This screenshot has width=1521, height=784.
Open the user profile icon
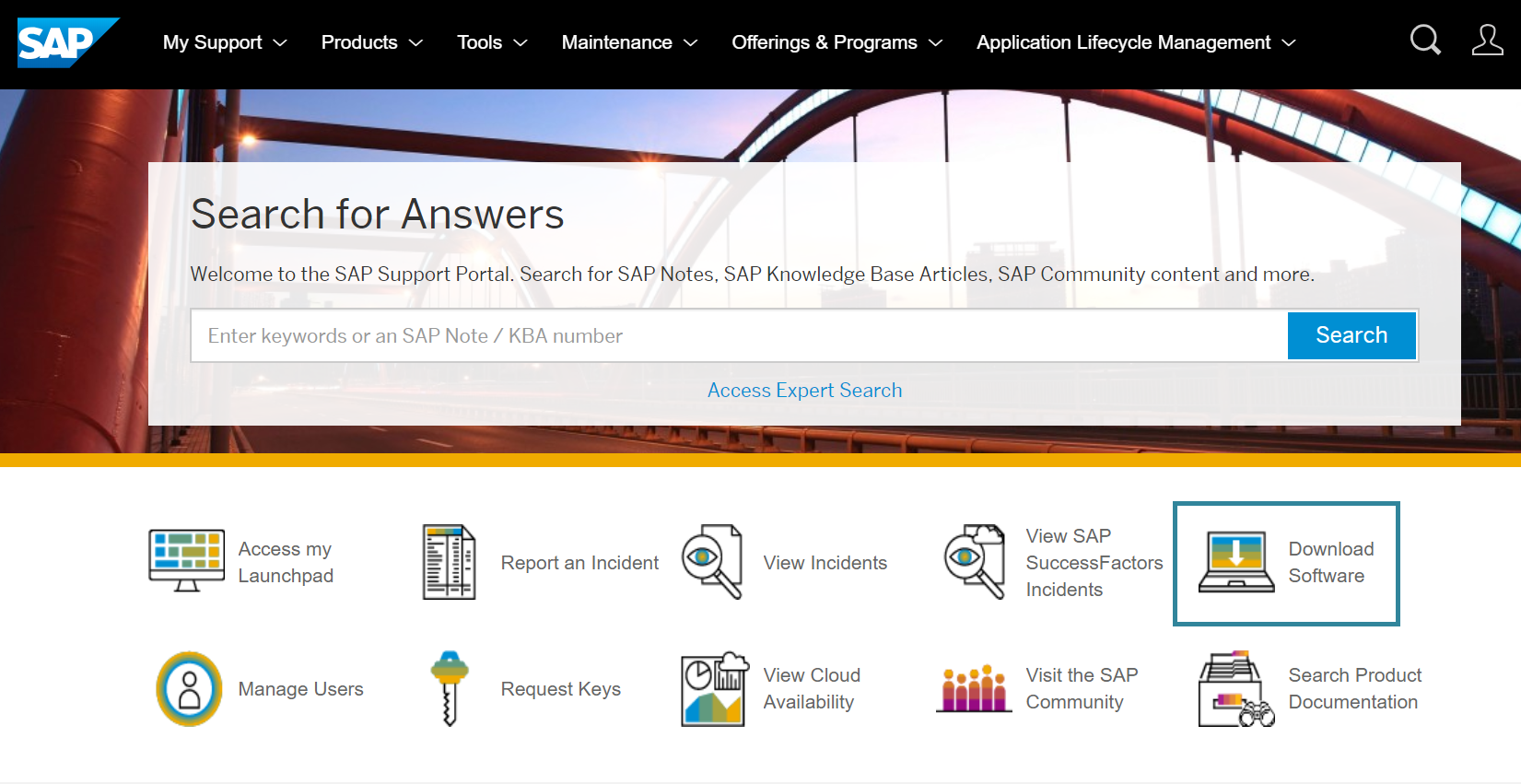tap(1487, 40)
